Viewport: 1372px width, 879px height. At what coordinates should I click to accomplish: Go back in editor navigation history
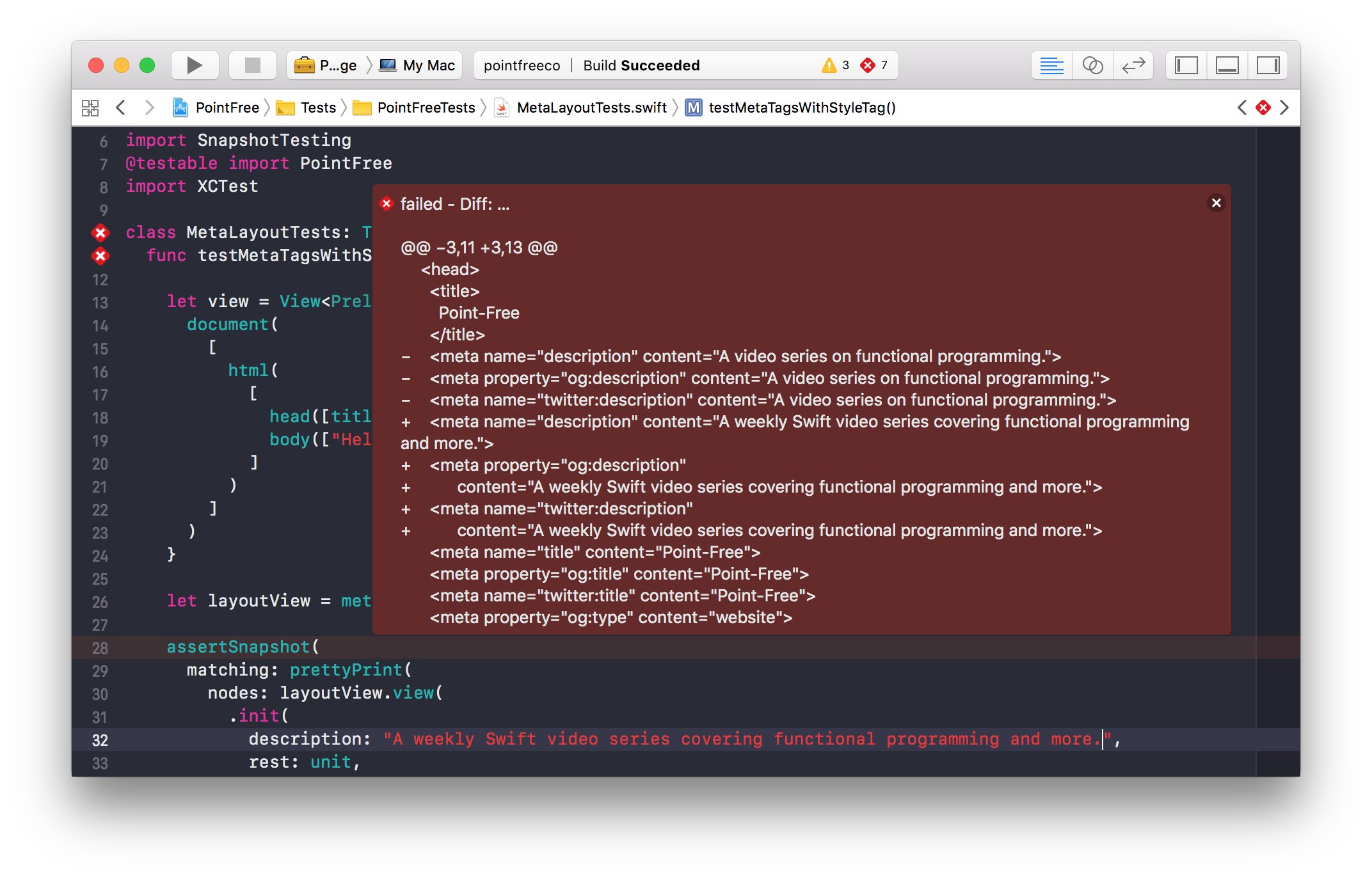pos(120,107)
